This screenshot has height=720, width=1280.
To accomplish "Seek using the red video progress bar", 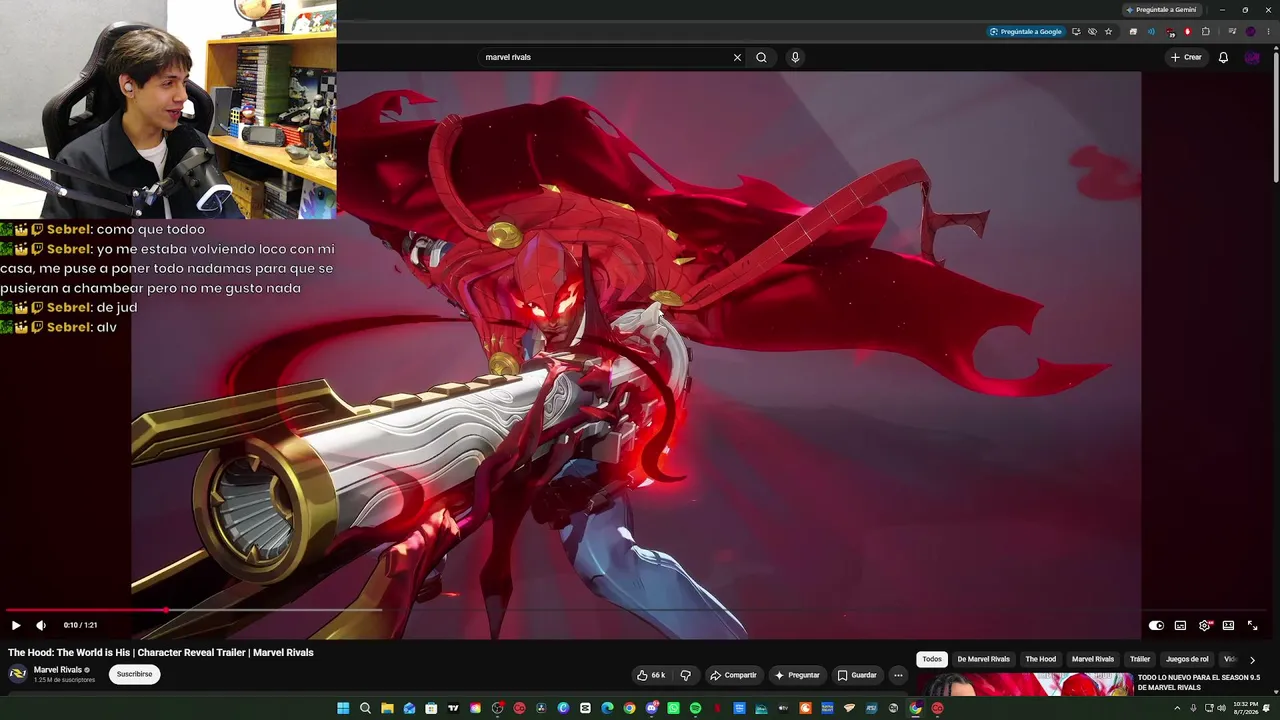I will coord(86,610).
